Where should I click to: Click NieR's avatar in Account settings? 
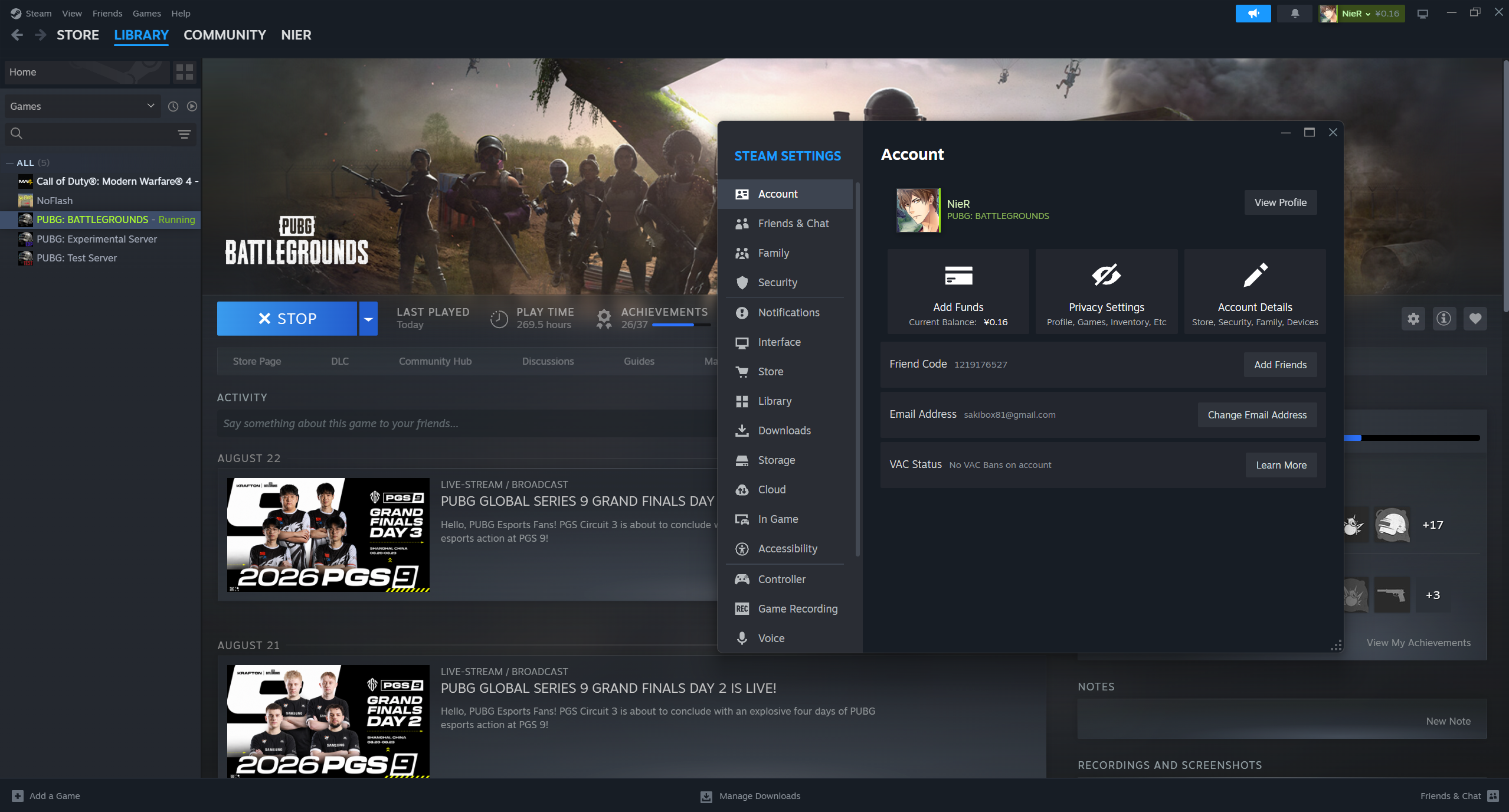tap(918, 210)
